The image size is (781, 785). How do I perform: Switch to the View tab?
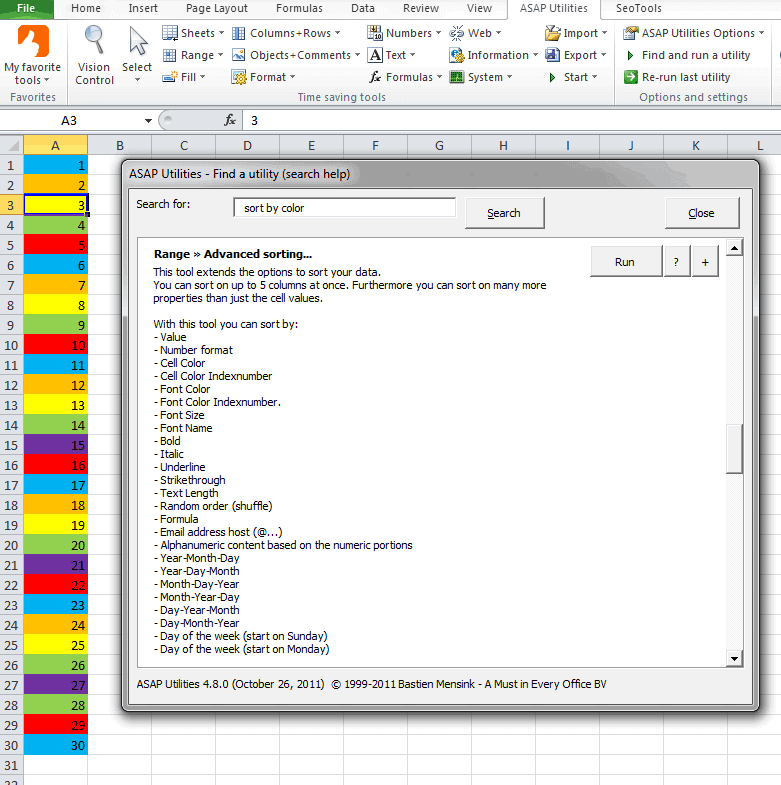[480, 9]
